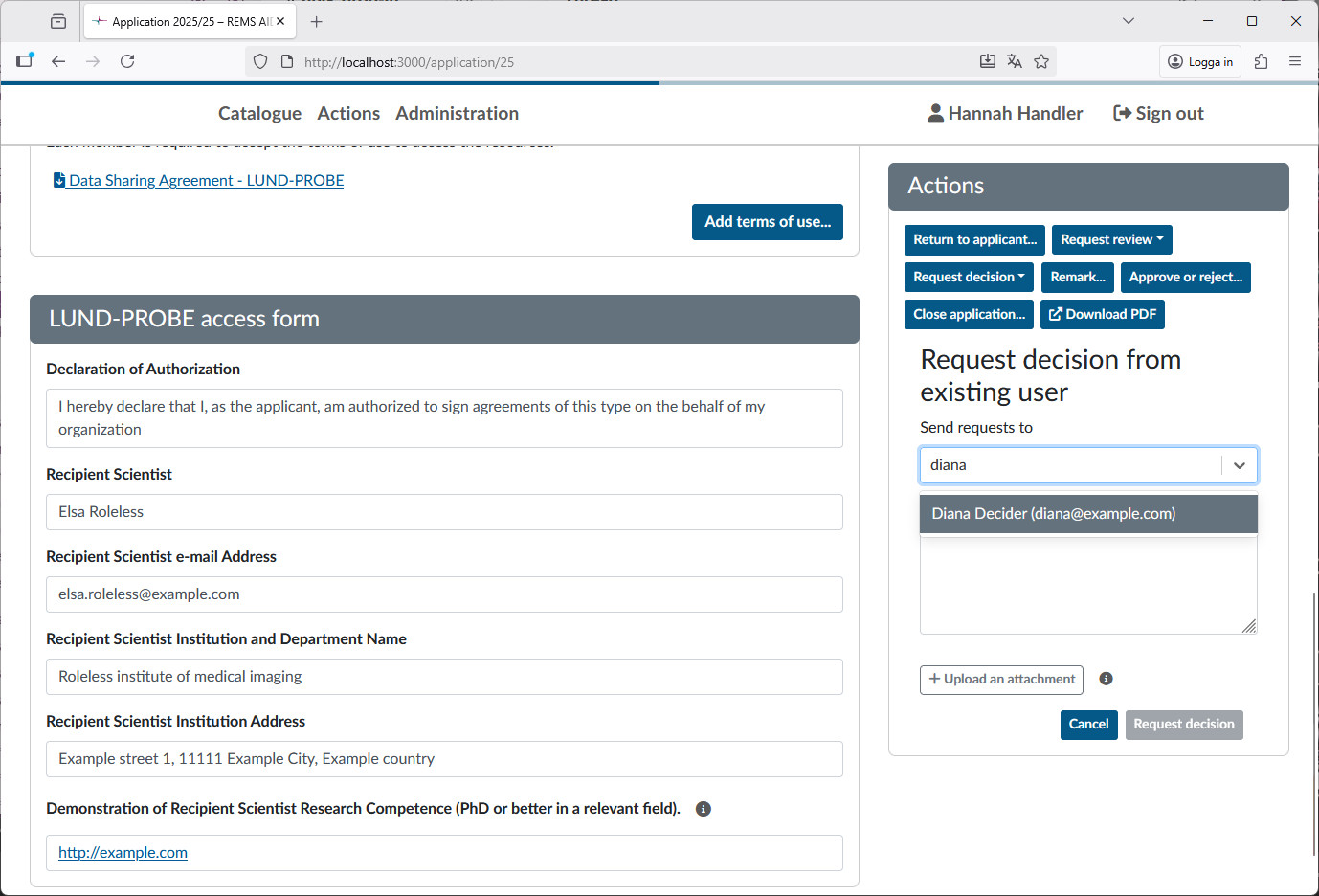Click the info icon beside Upload an attachment
The height and width of the screenshot is (896, 1319).
pos(1106,678)
